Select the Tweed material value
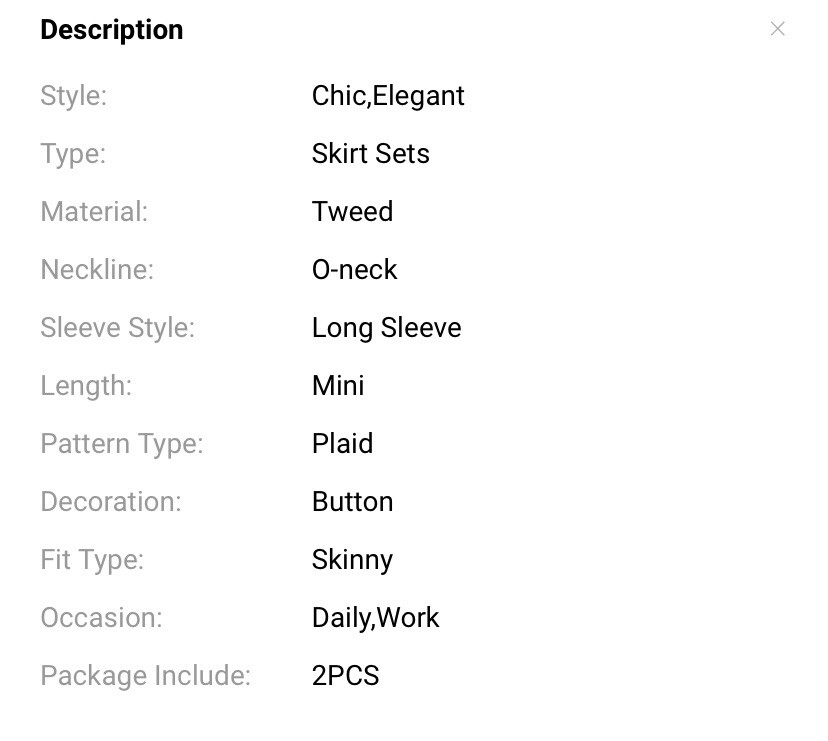 point(353,212)
